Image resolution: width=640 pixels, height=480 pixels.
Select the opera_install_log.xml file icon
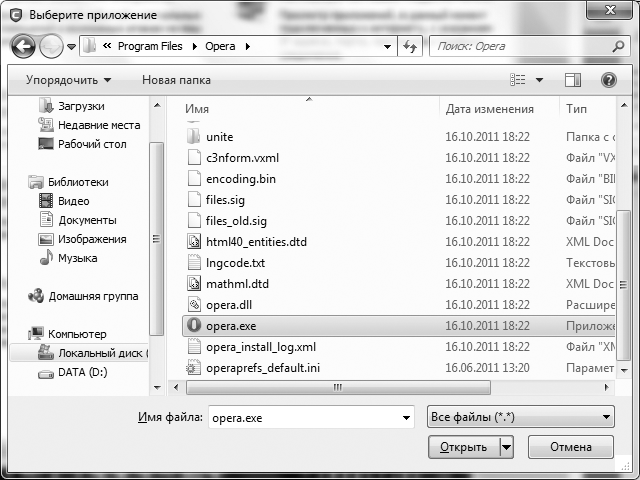194,347
